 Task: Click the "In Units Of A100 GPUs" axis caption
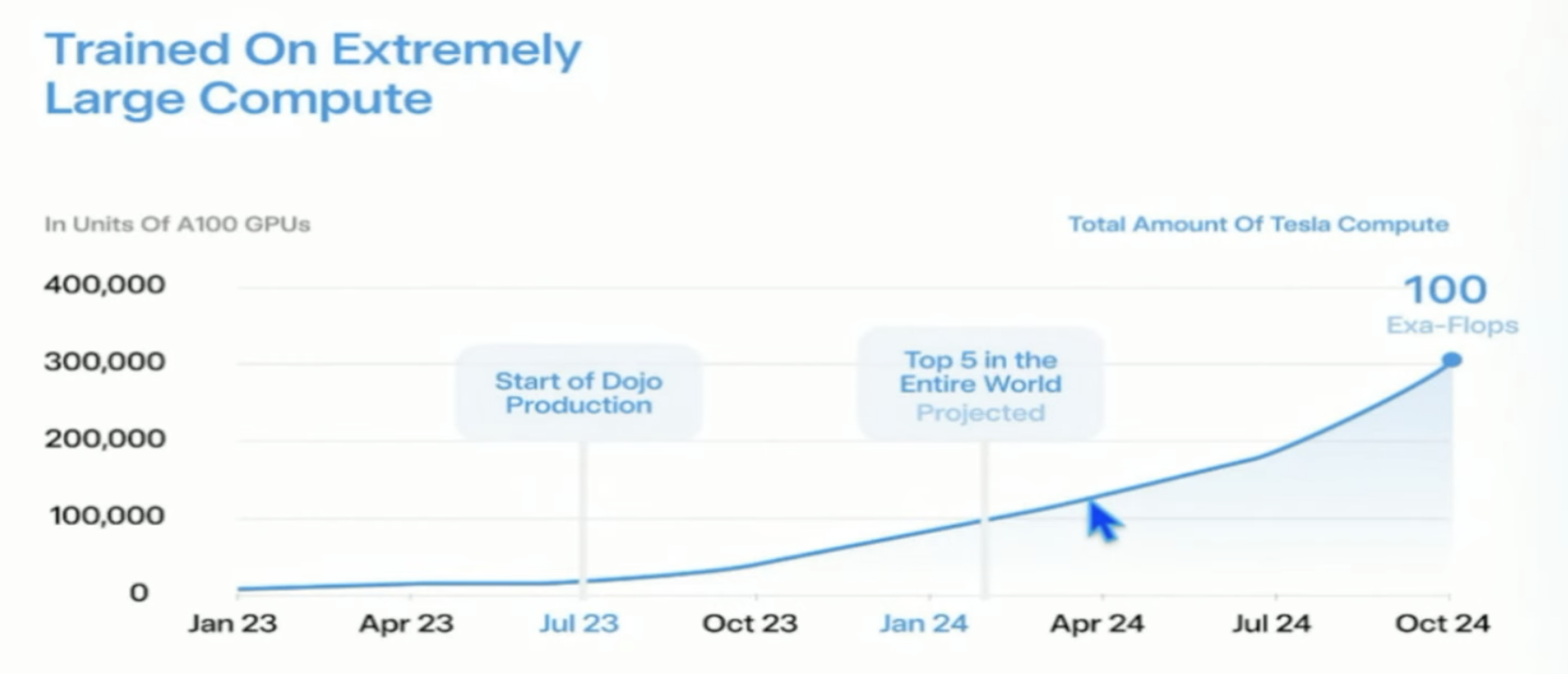pos(178,225)
